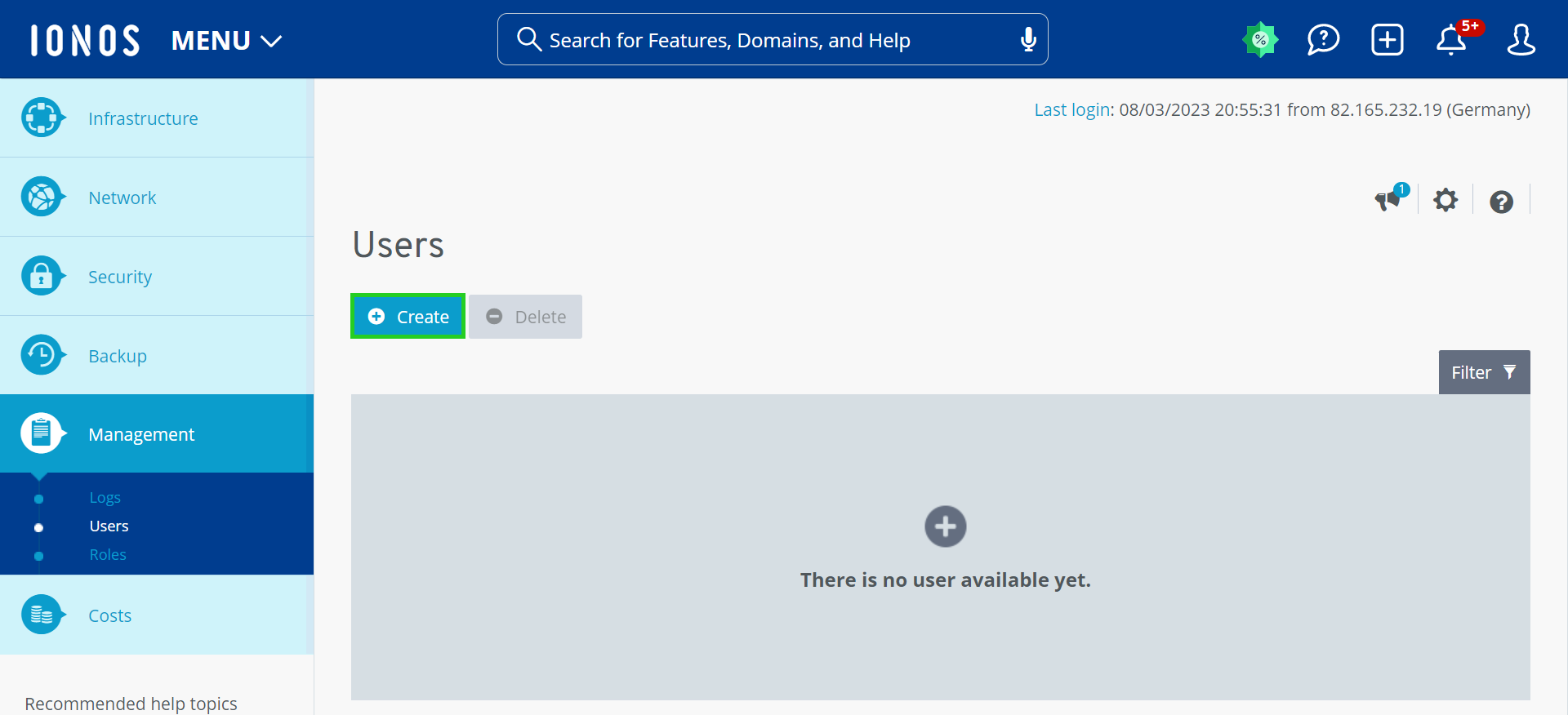This screenshot has height=715, width=1568.
Task: Click the Create user button
Action: [408, 317]
